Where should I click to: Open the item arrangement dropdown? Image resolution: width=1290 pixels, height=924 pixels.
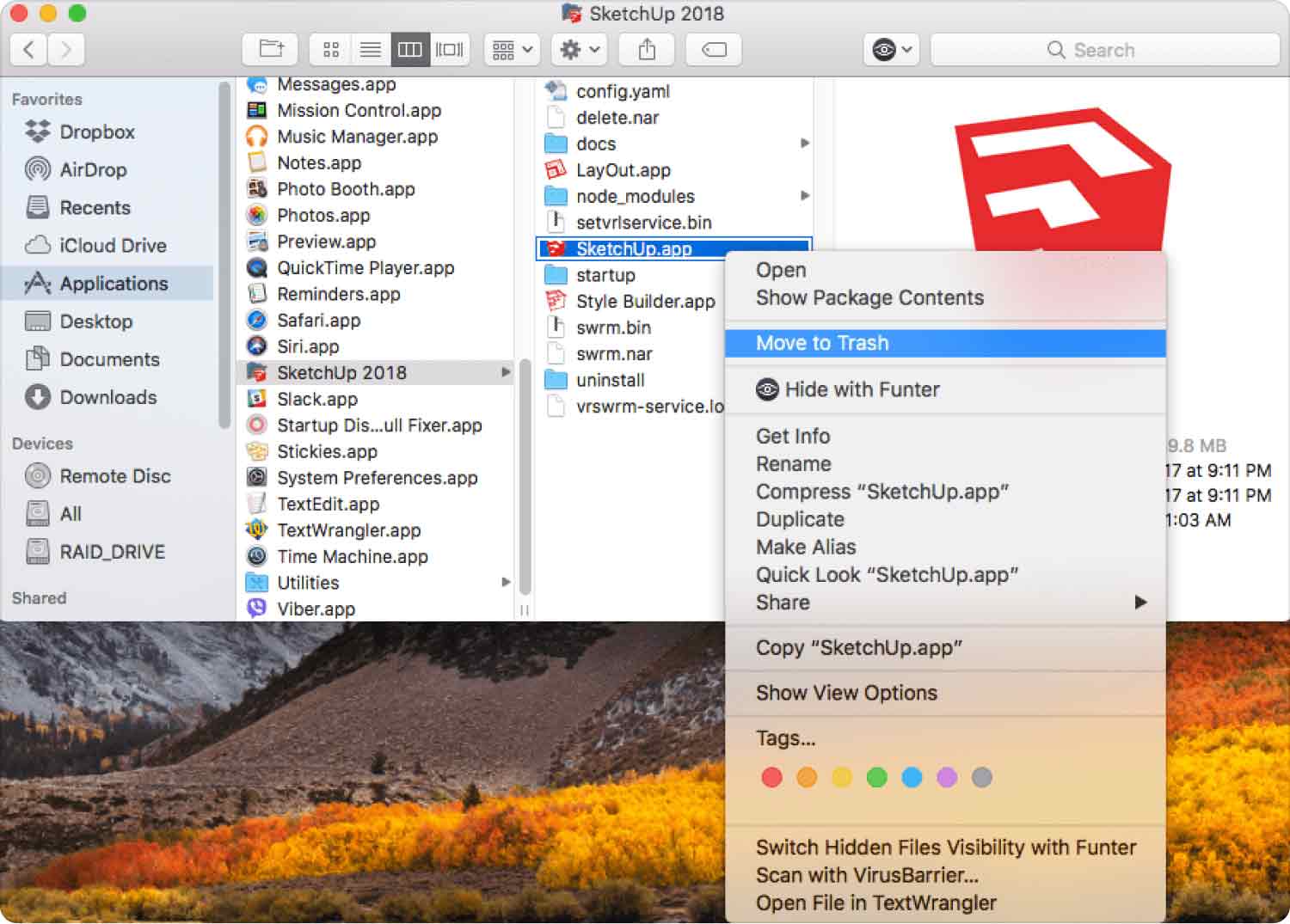tap(512, 50)
